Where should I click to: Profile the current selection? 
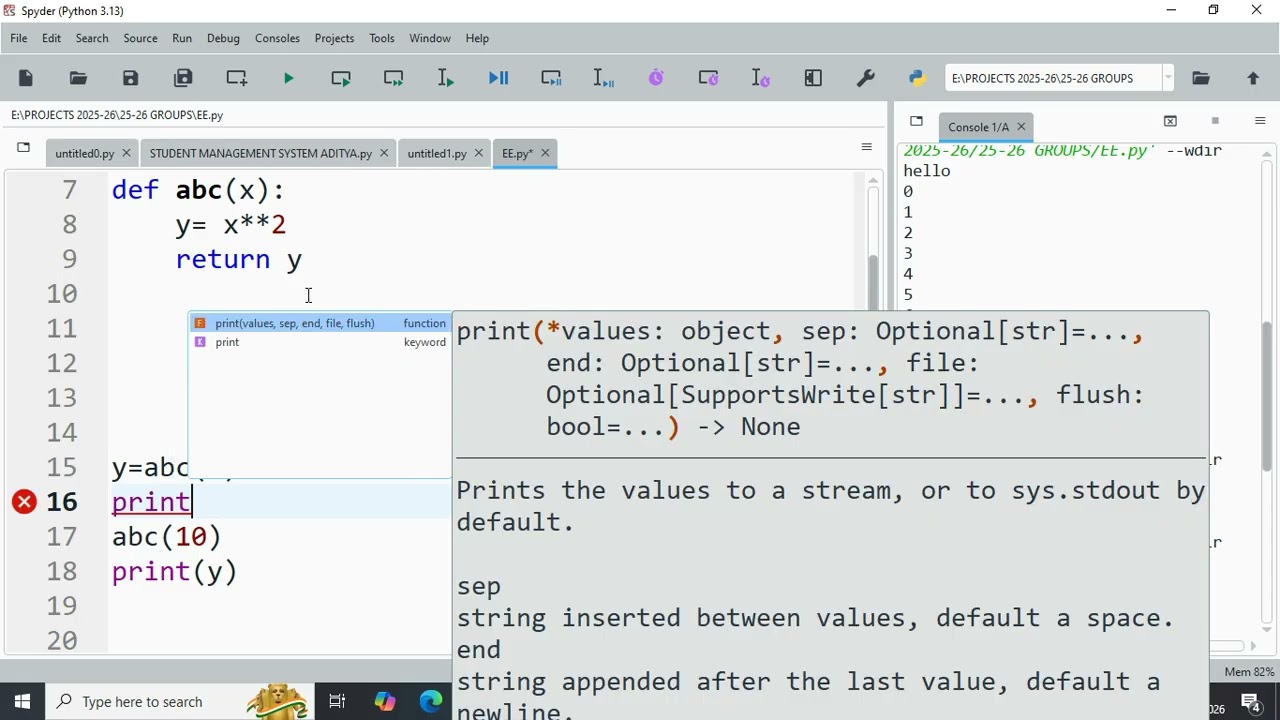(761, 78)
